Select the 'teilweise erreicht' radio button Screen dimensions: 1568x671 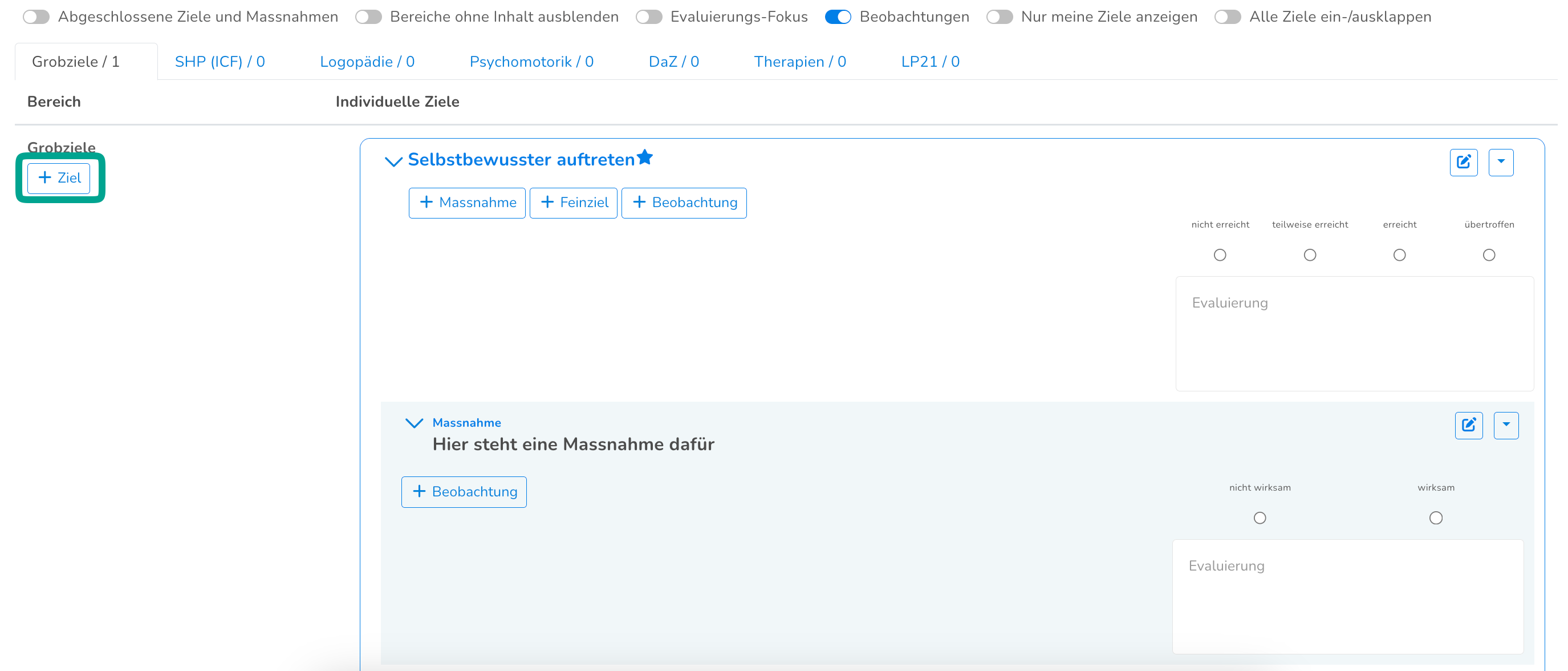(x=1309, y=255)
